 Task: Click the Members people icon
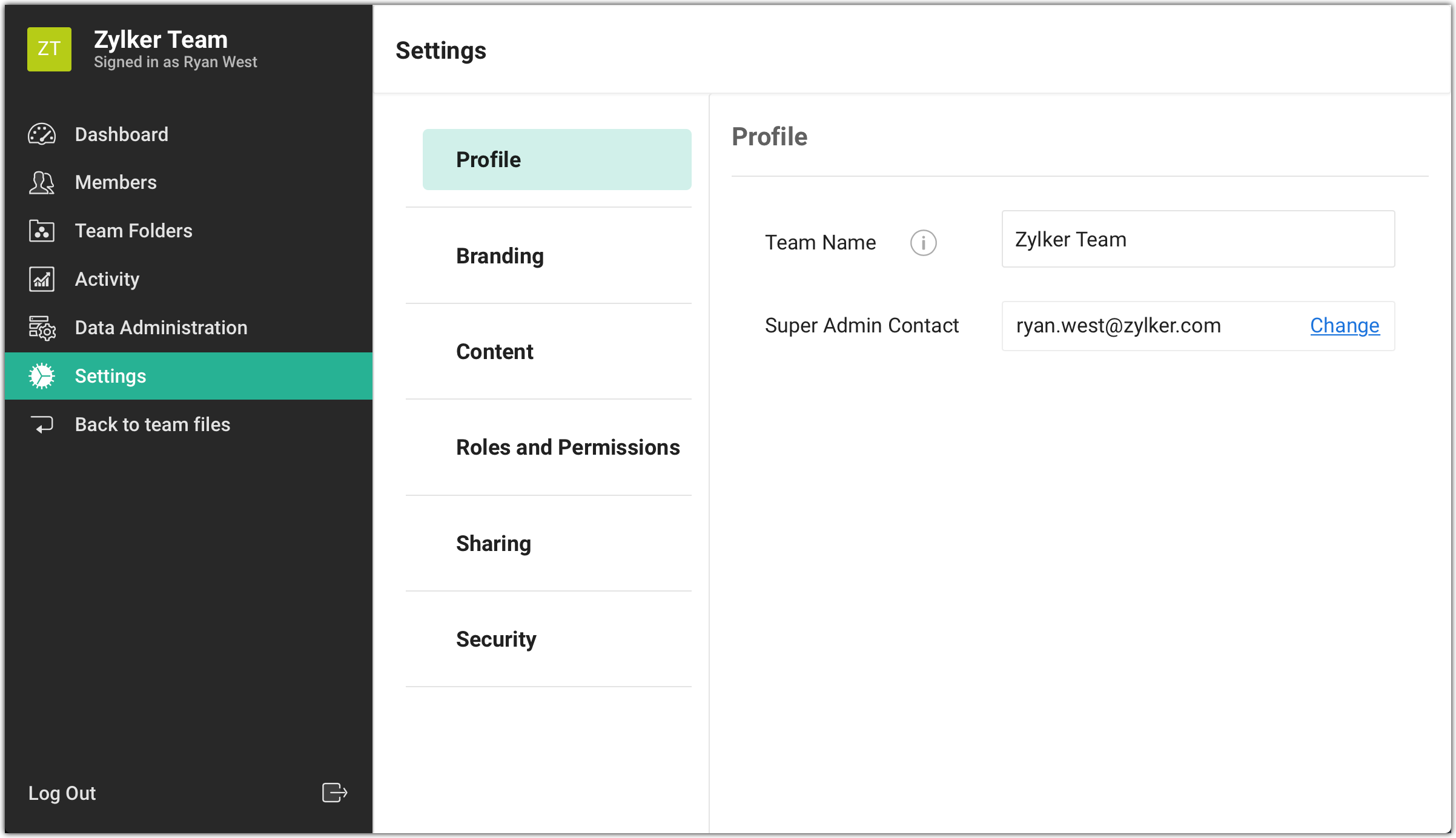tap(42, 182)
